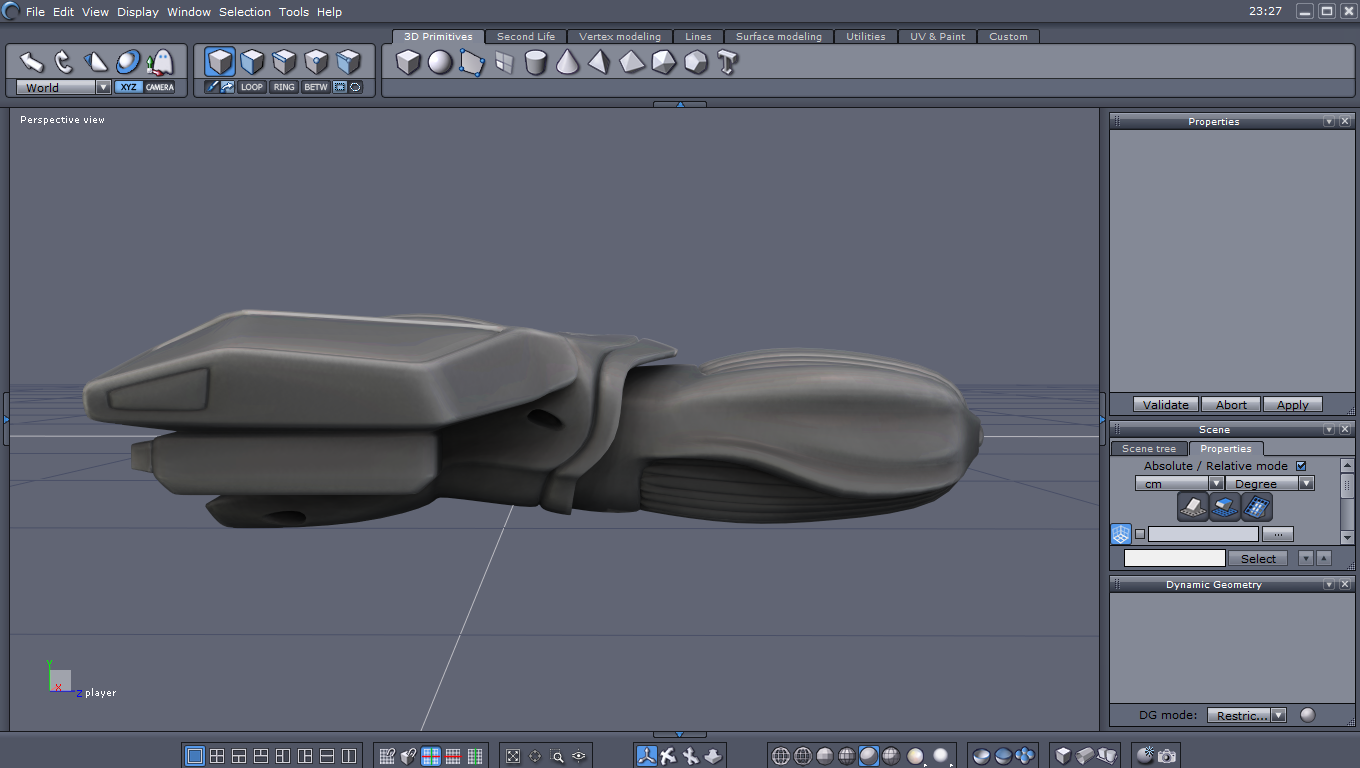This screenshot has width=1360, height=768.
Task: Open the Dynamic Geometry panel options arrow
Action: (1329, 584)
